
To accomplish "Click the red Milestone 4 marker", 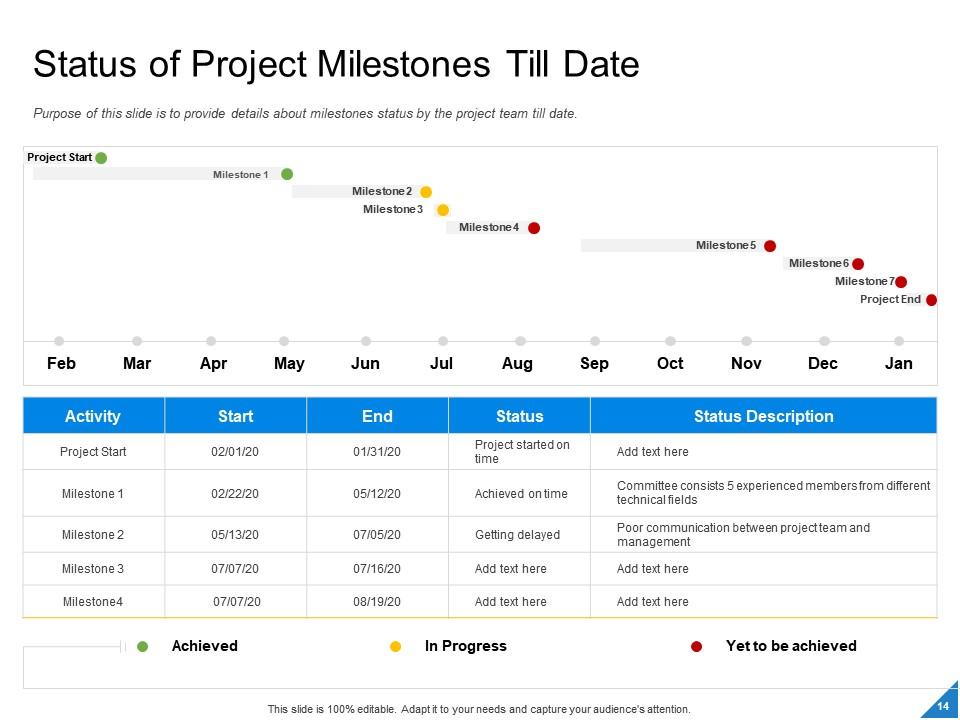I will tap(534, 228).
